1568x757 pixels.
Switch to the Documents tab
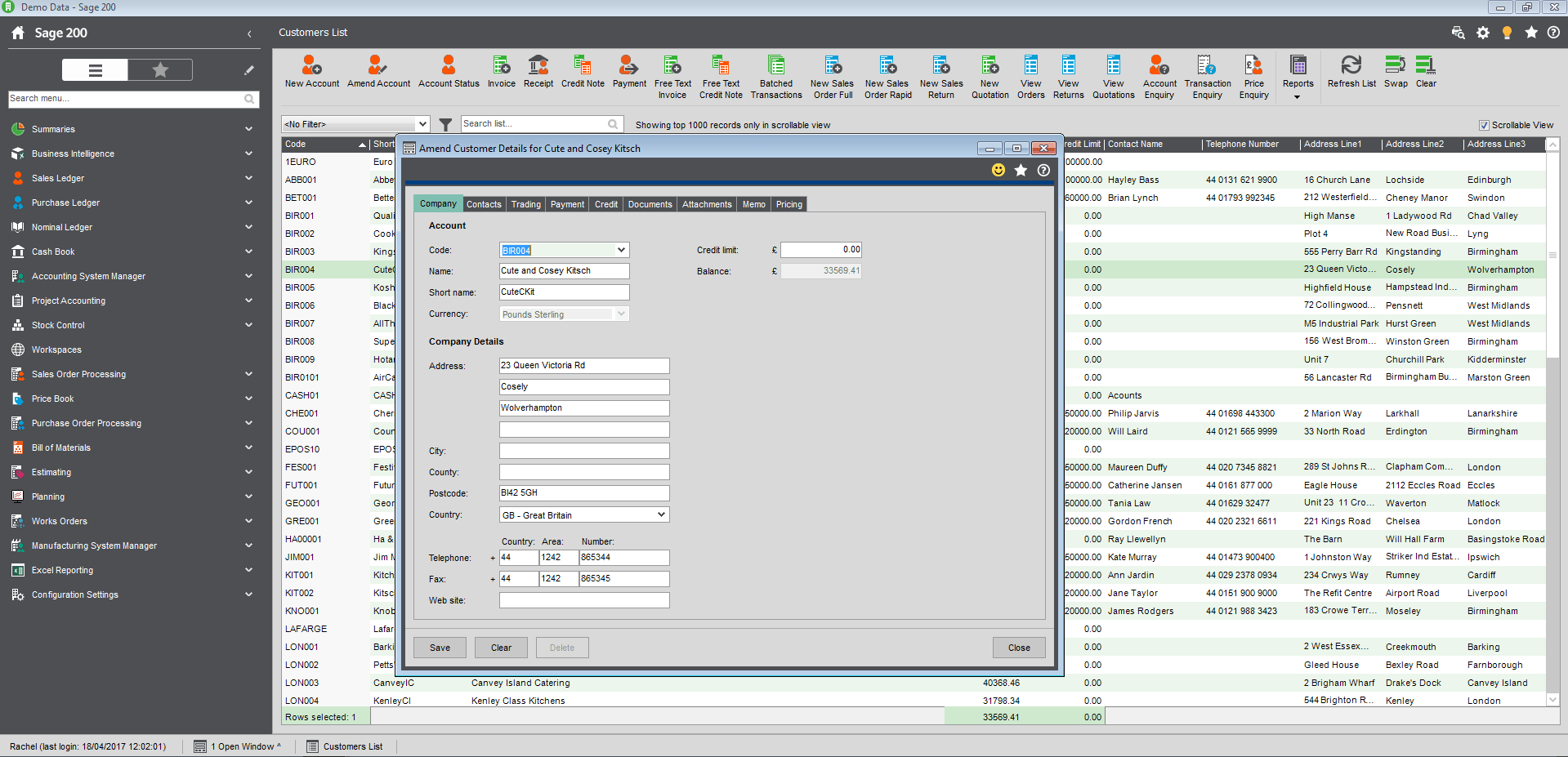tap(650, 204)
